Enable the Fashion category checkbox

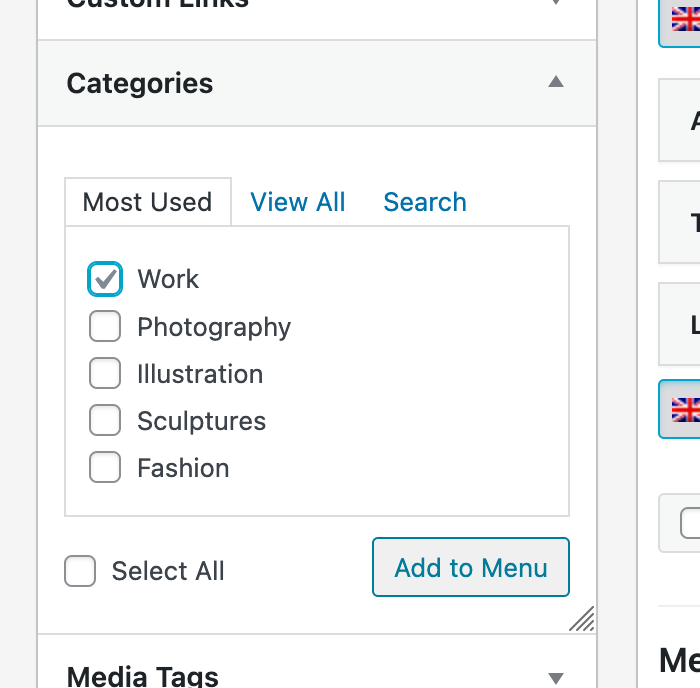(x=105, y=467)
